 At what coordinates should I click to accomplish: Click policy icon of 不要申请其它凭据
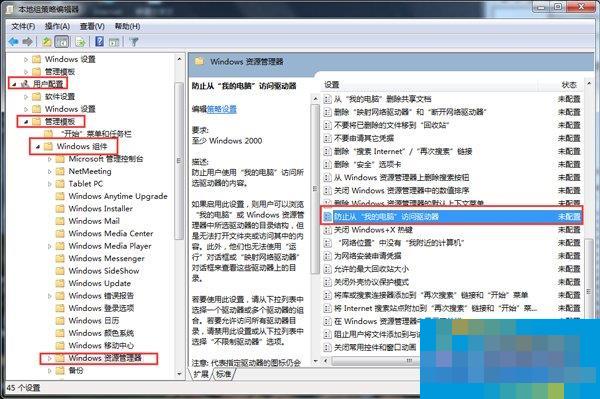click(x=327, y=138)
